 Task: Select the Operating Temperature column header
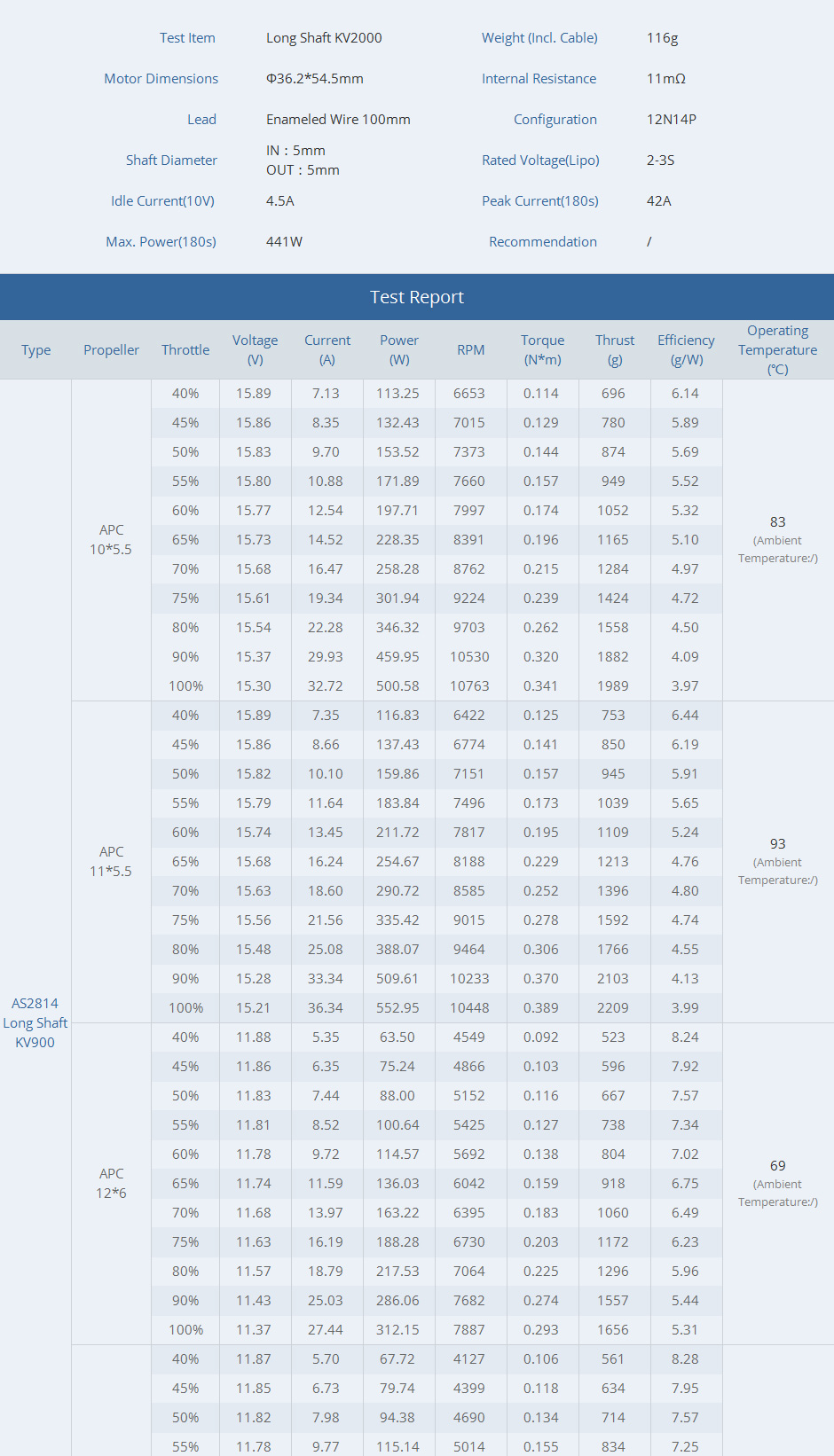click(777, 350)
